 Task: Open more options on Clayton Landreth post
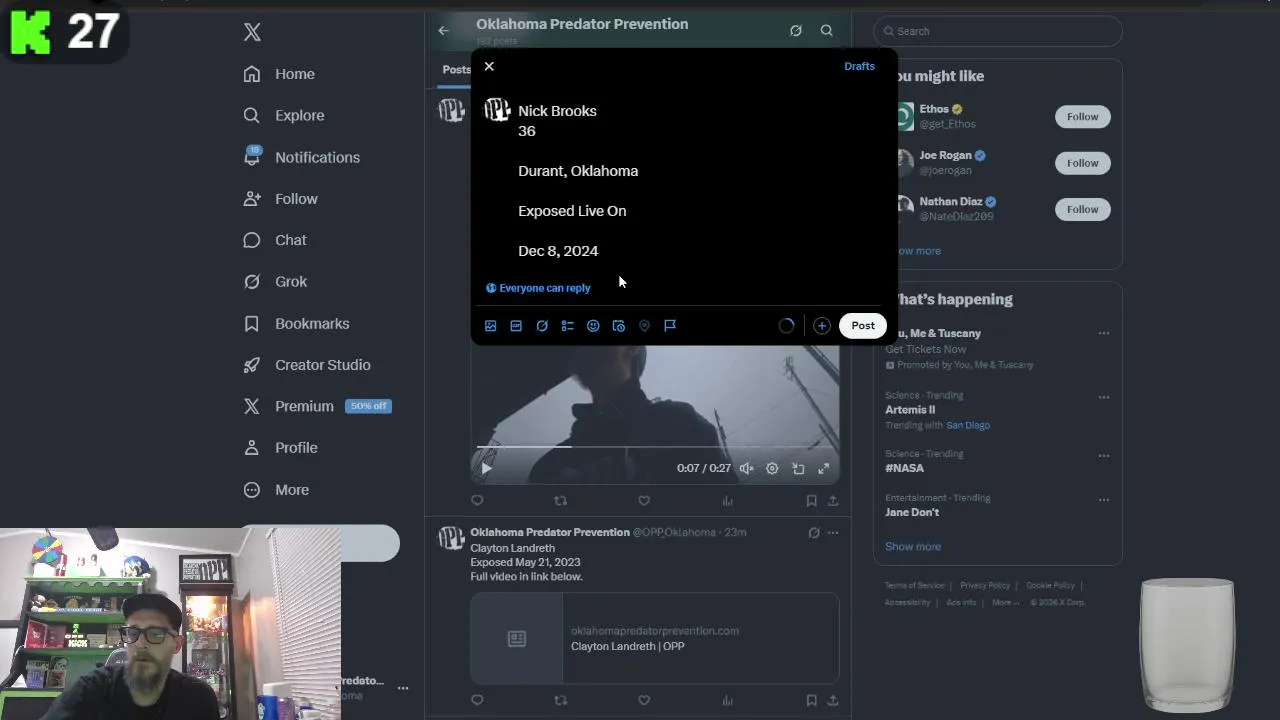[833, 533]
